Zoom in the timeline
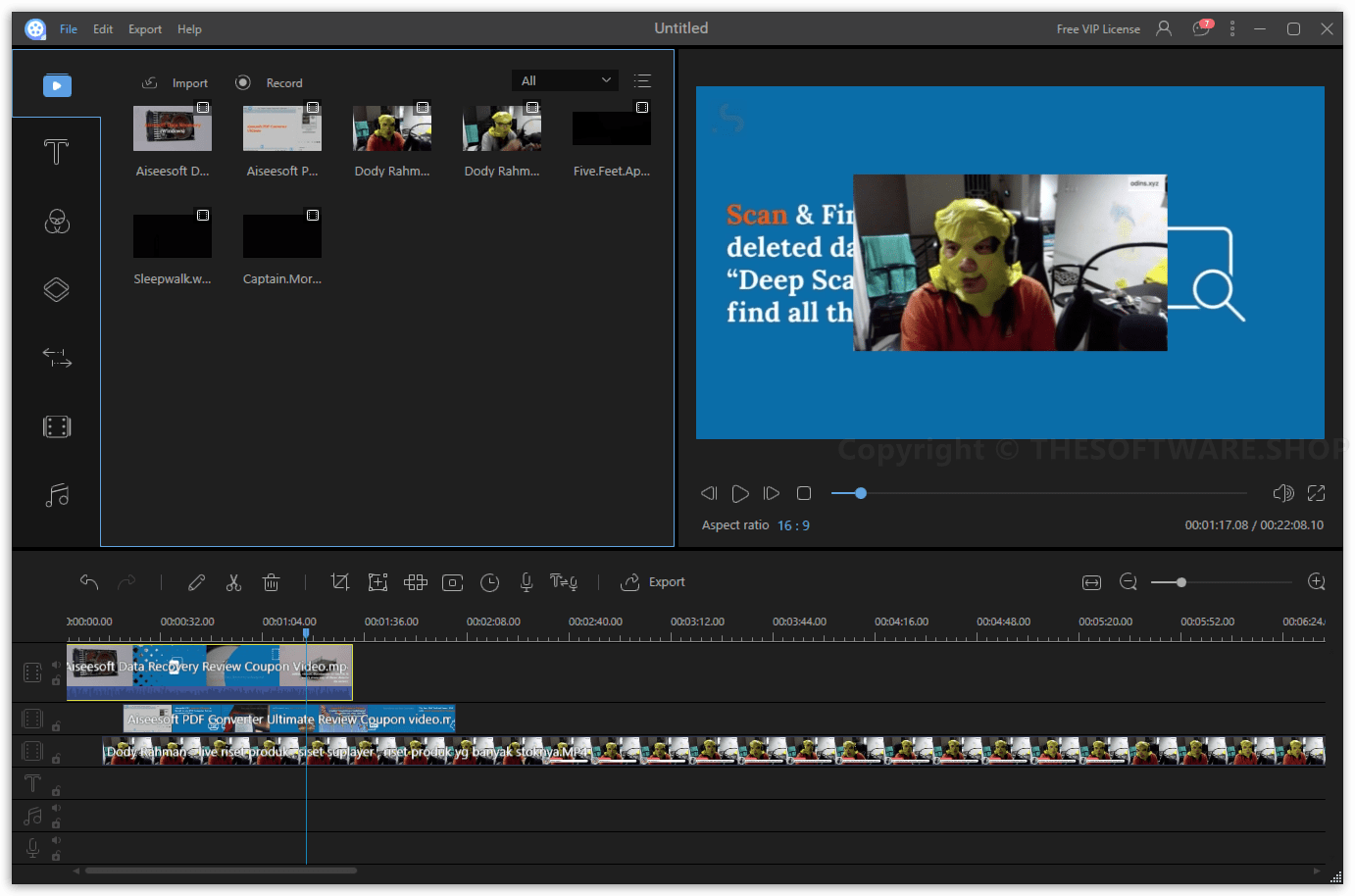The image size is (1355, 896). point(1317,582)
